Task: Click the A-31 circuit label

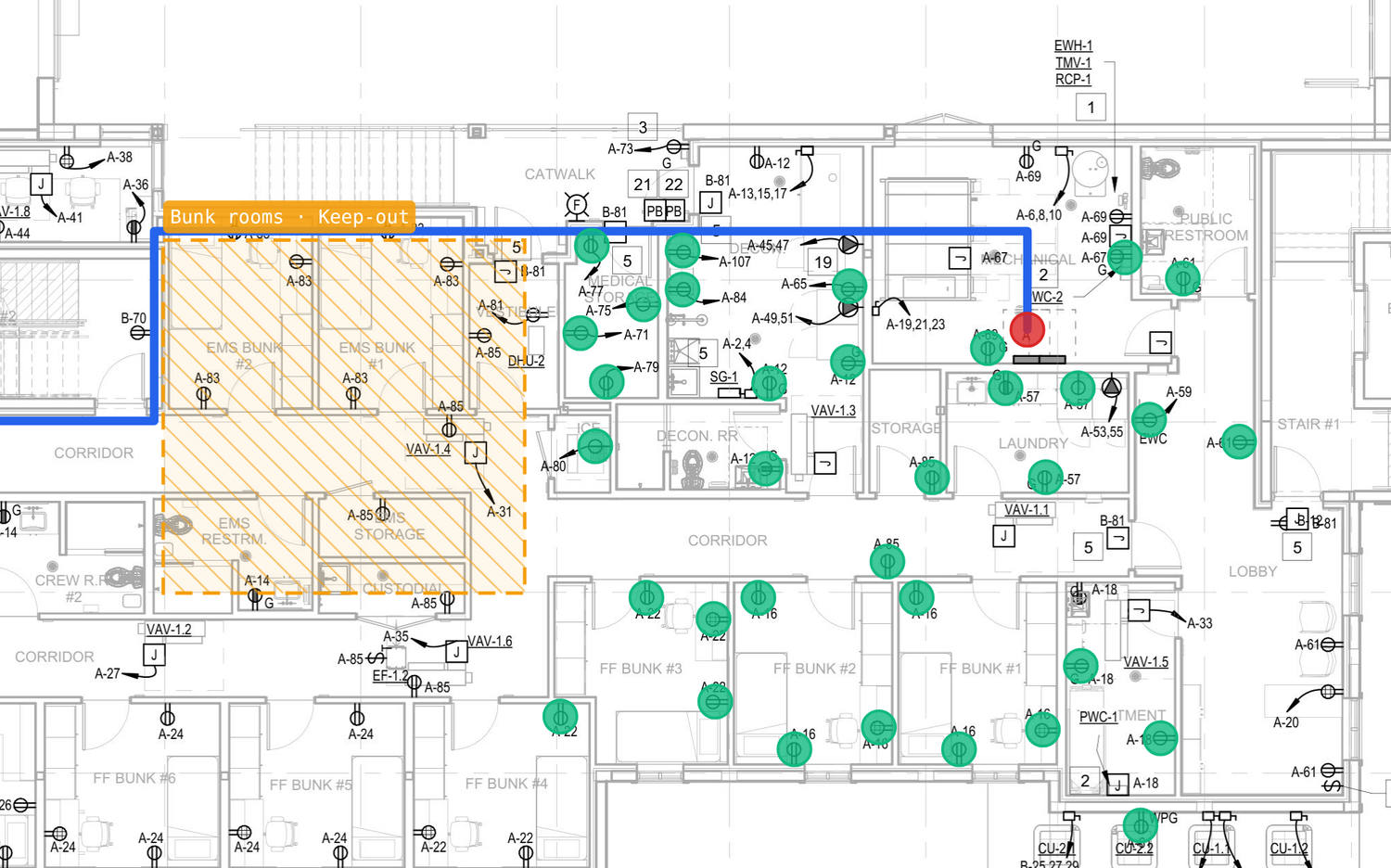Action: (x=499, y=511)
